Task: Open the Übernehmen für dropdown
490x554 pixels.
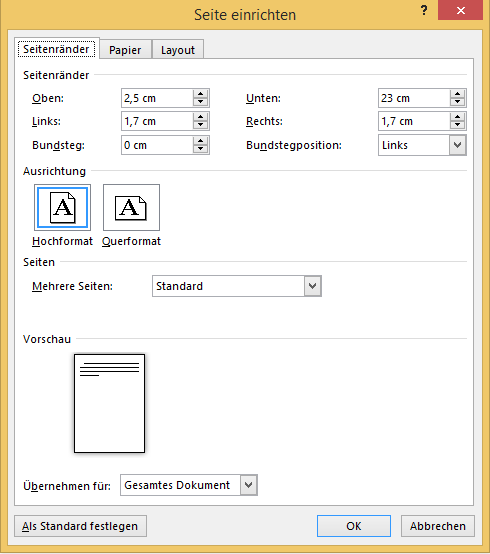Action: point(249,485)
